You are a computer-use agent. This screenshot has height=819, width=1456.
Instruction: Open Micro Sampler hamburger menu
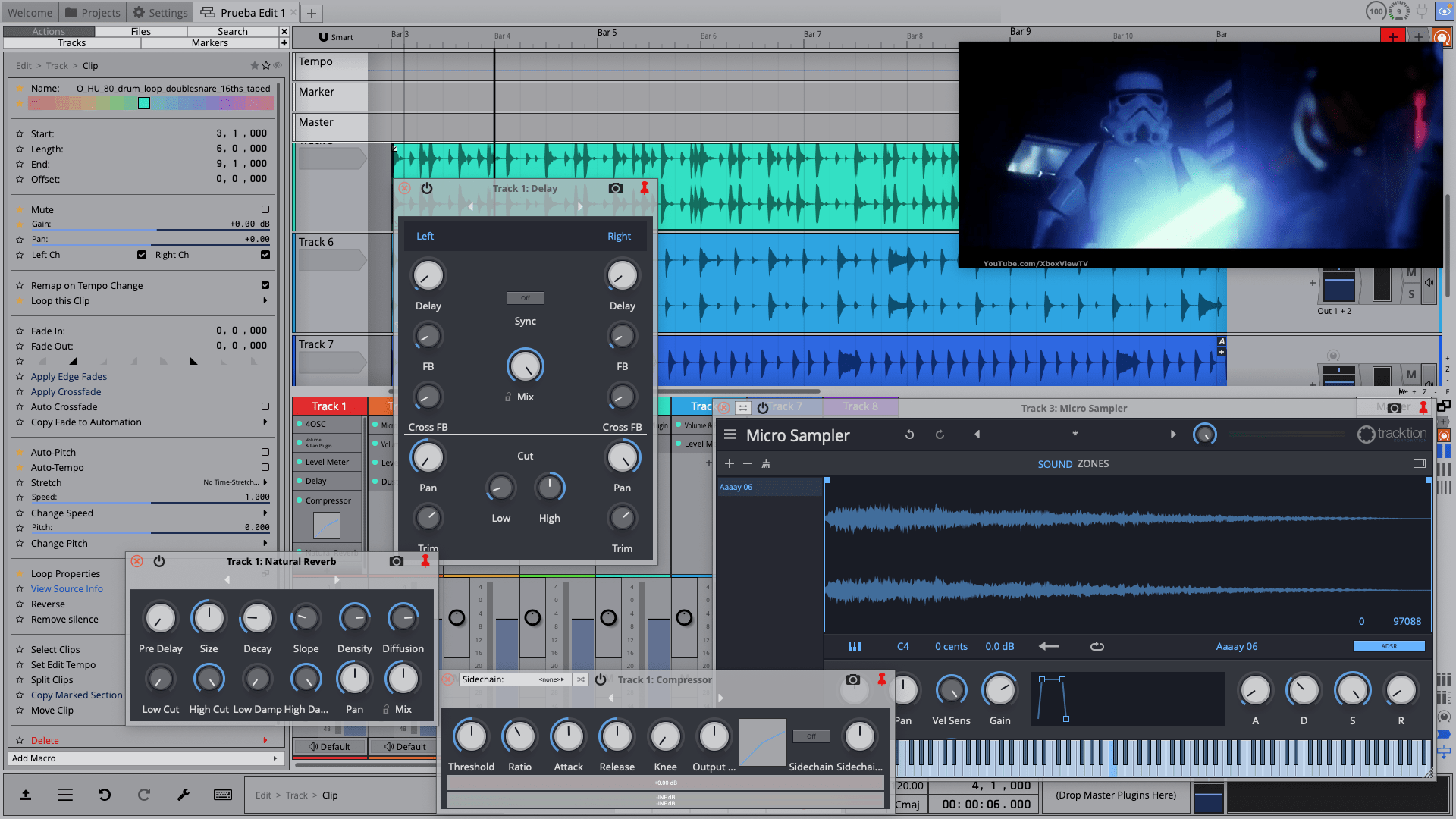pos(730,435)
